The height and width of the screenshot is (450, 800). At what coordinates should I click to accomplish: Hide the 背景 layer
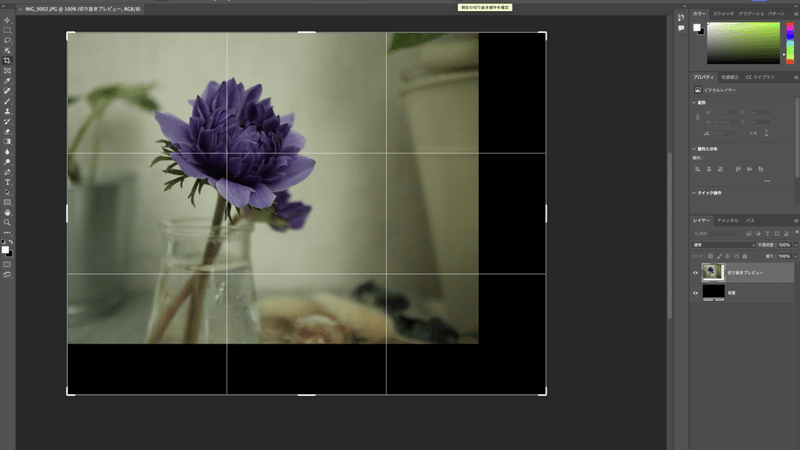point(695,293)
